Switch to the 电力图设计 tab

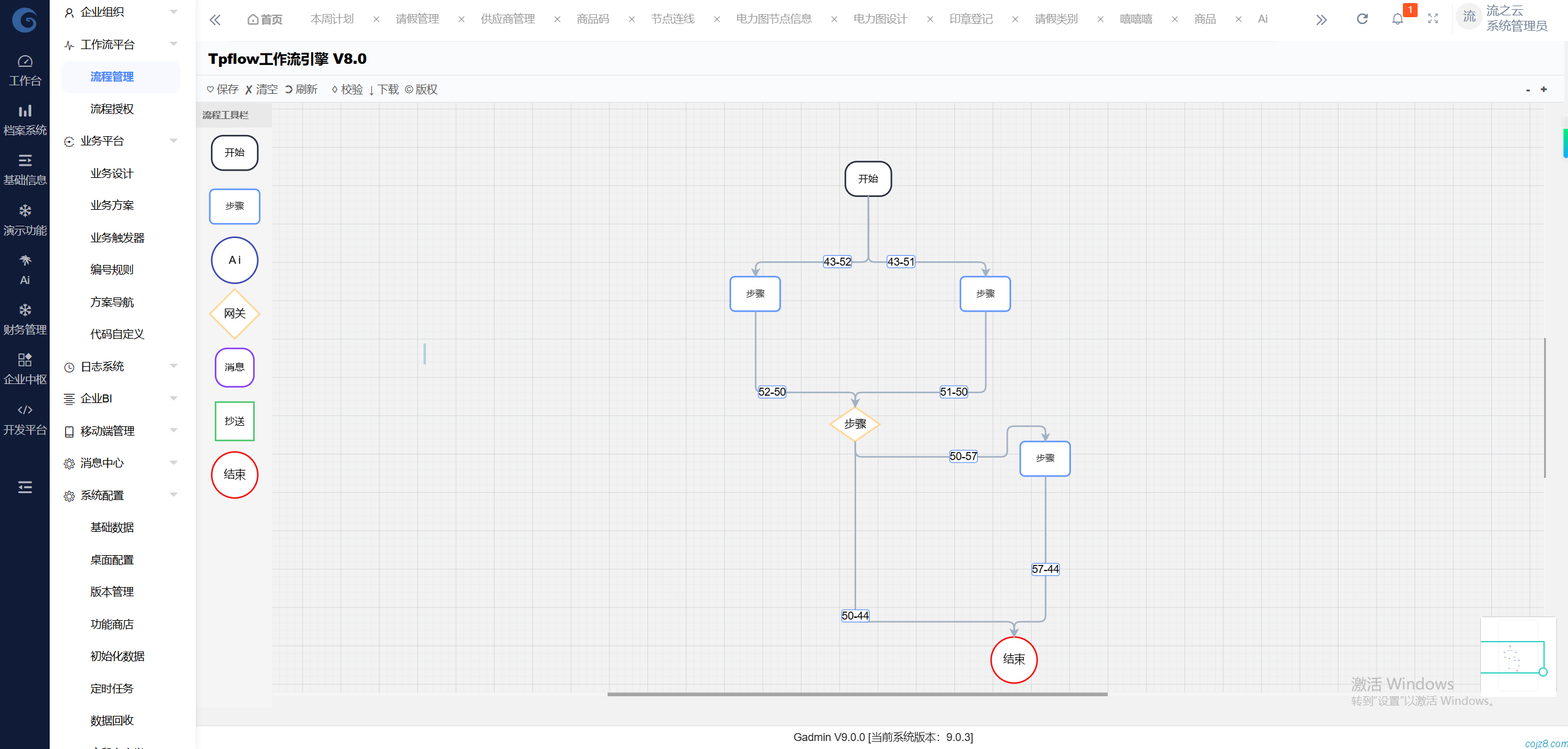click(x=880, y=19)
